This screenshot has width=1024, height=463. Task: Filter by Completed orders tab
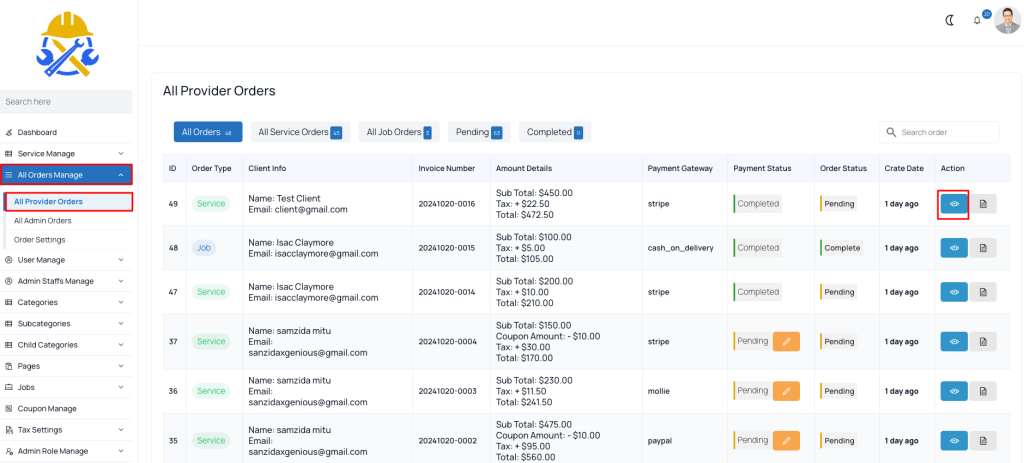[555, 132]
